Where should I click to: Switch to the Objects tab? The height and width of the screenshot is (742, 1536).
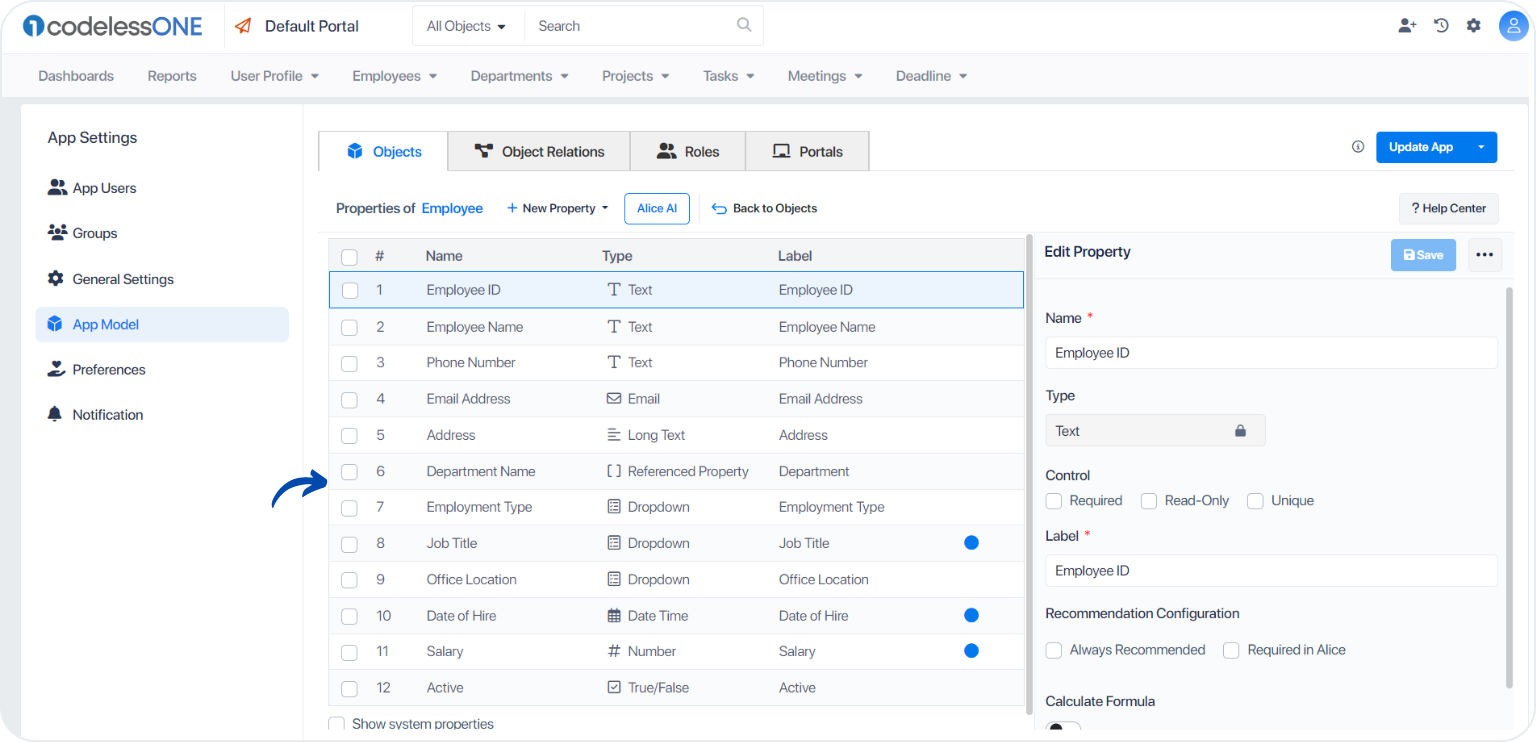pyautogui.click(x=384, y=152)
